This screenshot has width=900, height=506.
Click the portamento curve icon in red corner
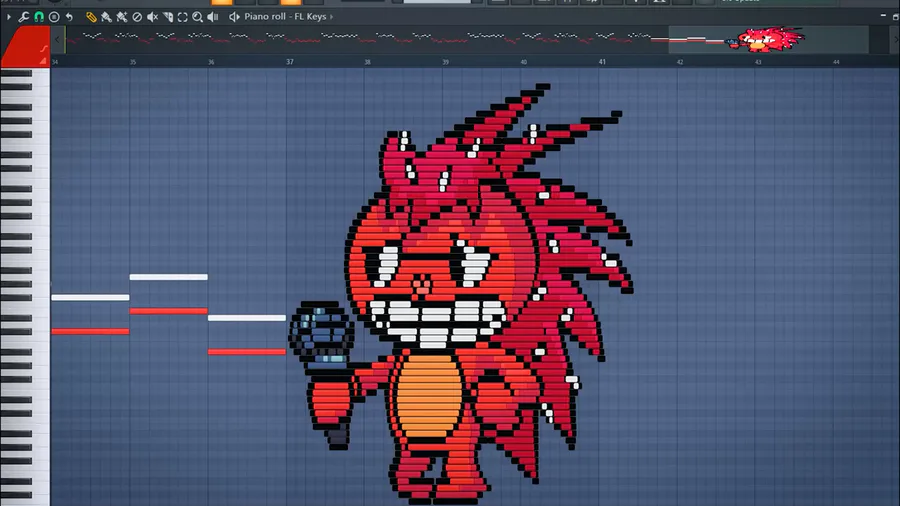(x=44, y=49)
